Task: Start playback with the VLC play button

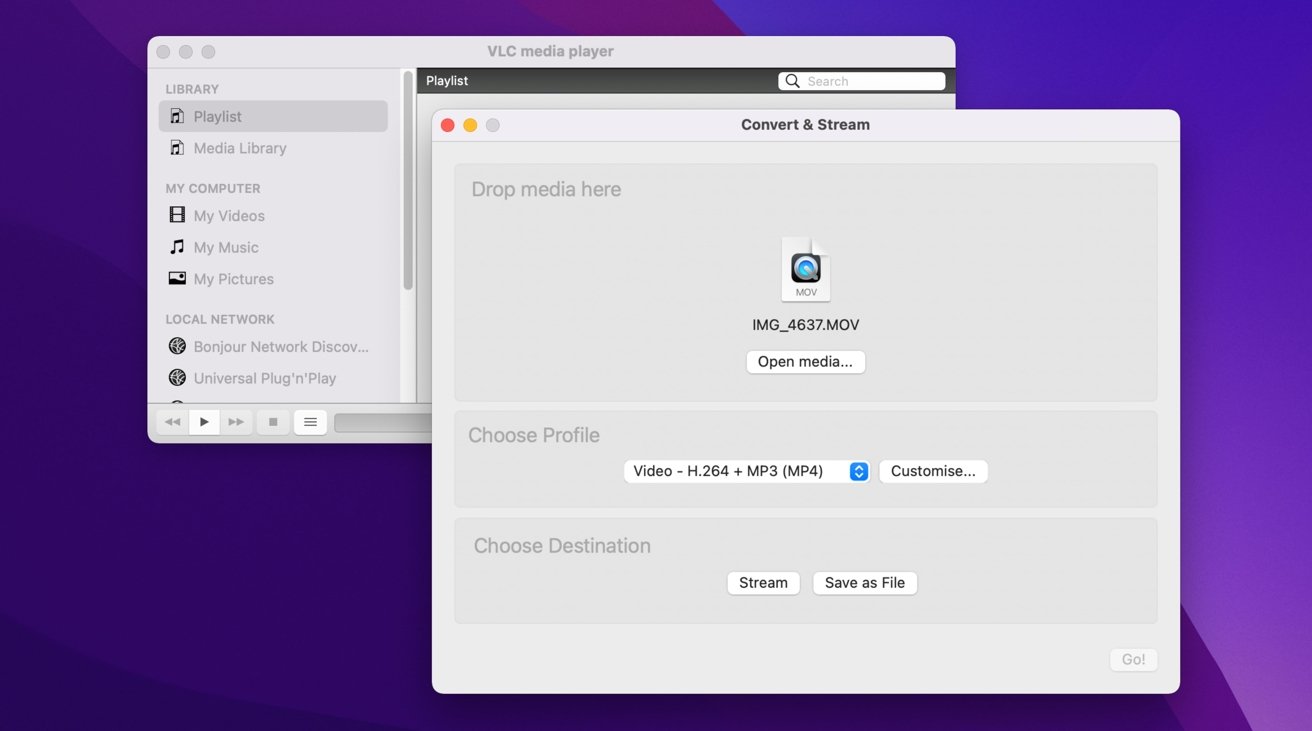Action: pos(204,422)
